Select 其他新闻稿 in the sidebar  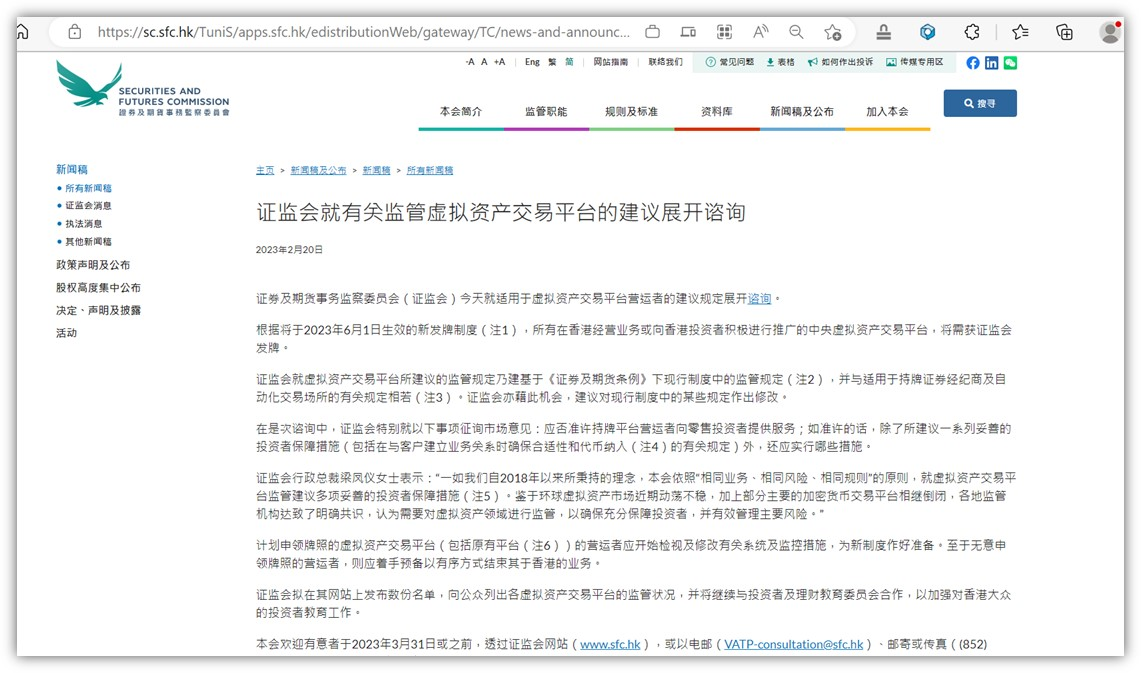tap(88, 241)
